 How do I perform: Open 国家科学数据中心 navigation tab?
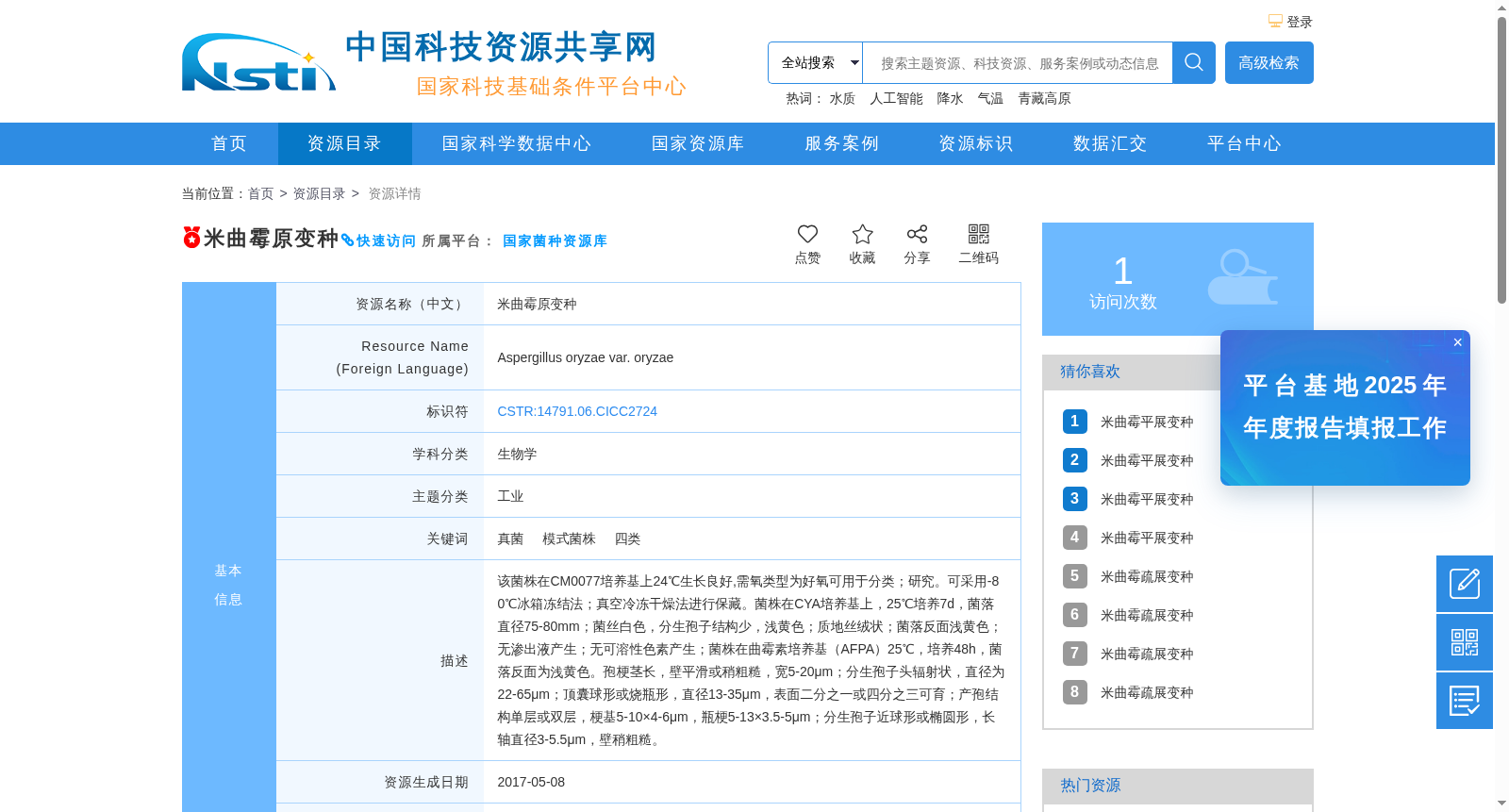(517, 143)
